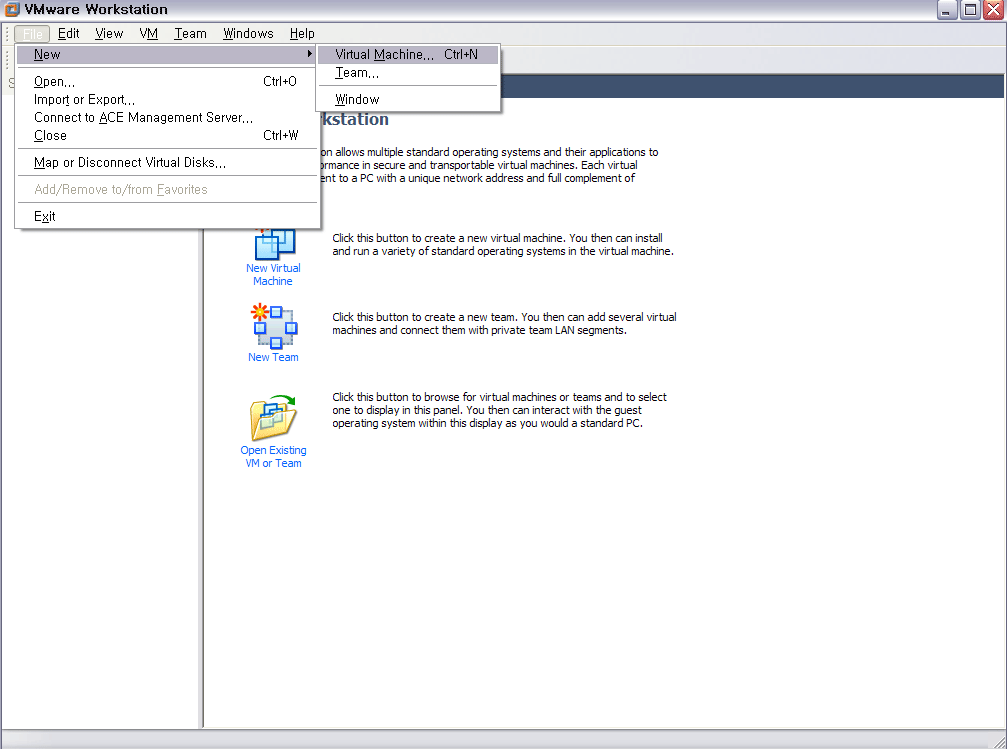Choose Team... from the New submenu
The height and width of the screenshot is (749, 1007).
(408, 73)
